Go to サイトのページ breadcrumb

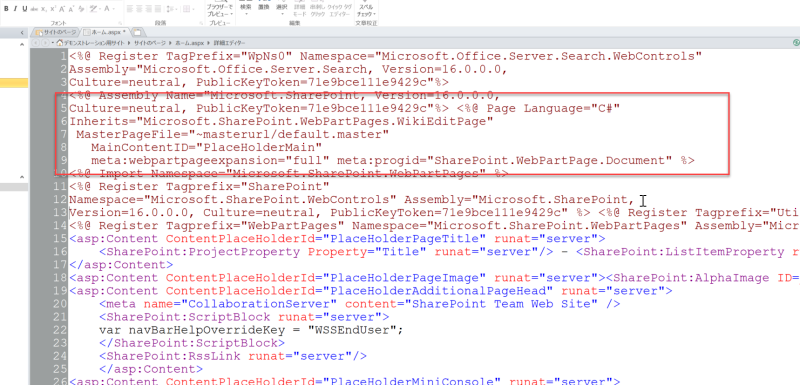click(x=150, y=43)
